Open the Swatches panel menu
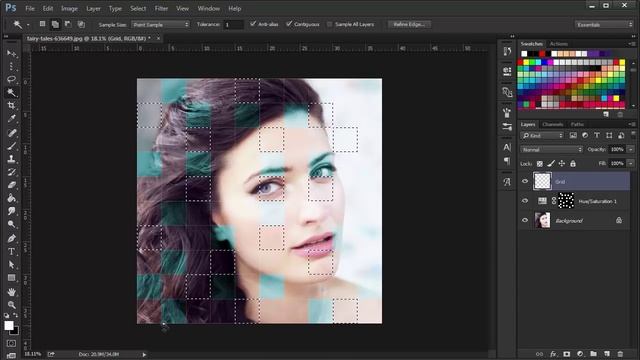Screen dimensions: 640x360 [x=632, y=44]
